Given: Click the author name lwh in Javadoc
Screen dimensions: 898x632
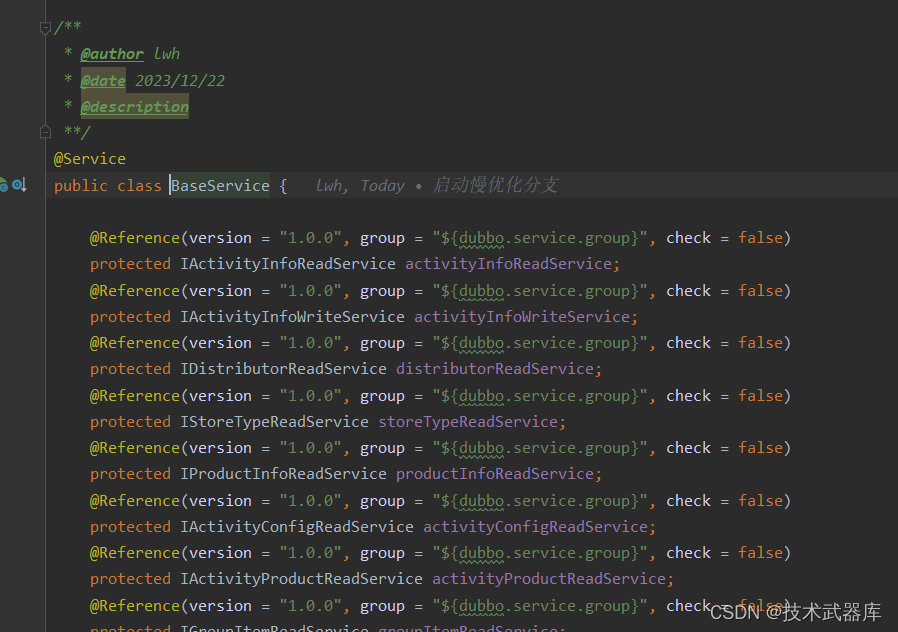Looking at the screenshot, I should pos(167,54).
